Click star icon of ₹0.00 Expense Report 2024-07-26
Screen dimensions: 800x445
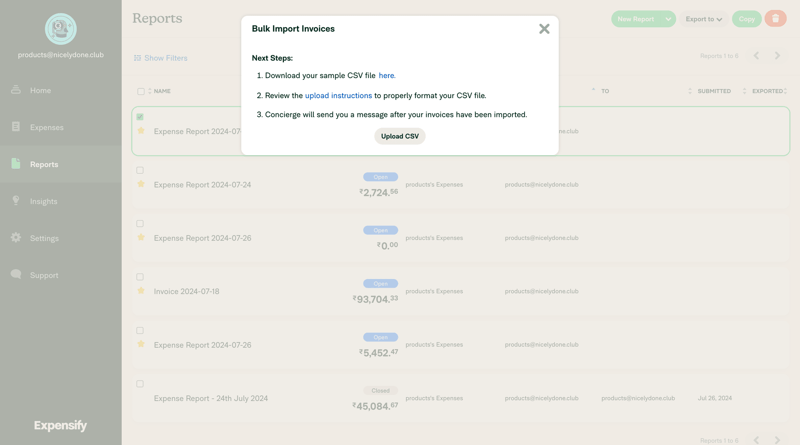(x=141, y=237)
